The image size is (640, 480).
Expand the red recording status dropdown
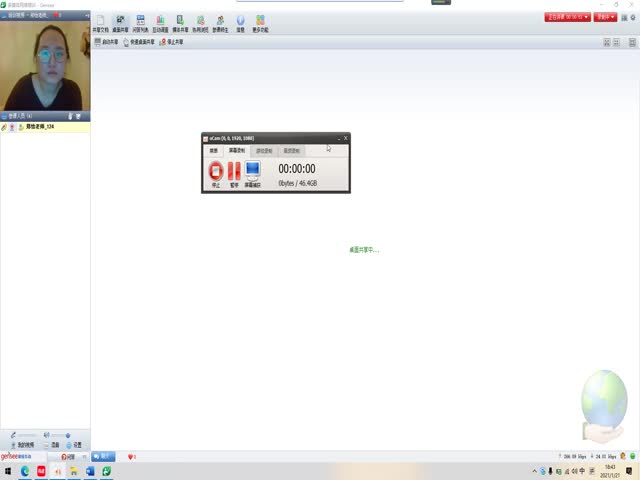[567, 17]
